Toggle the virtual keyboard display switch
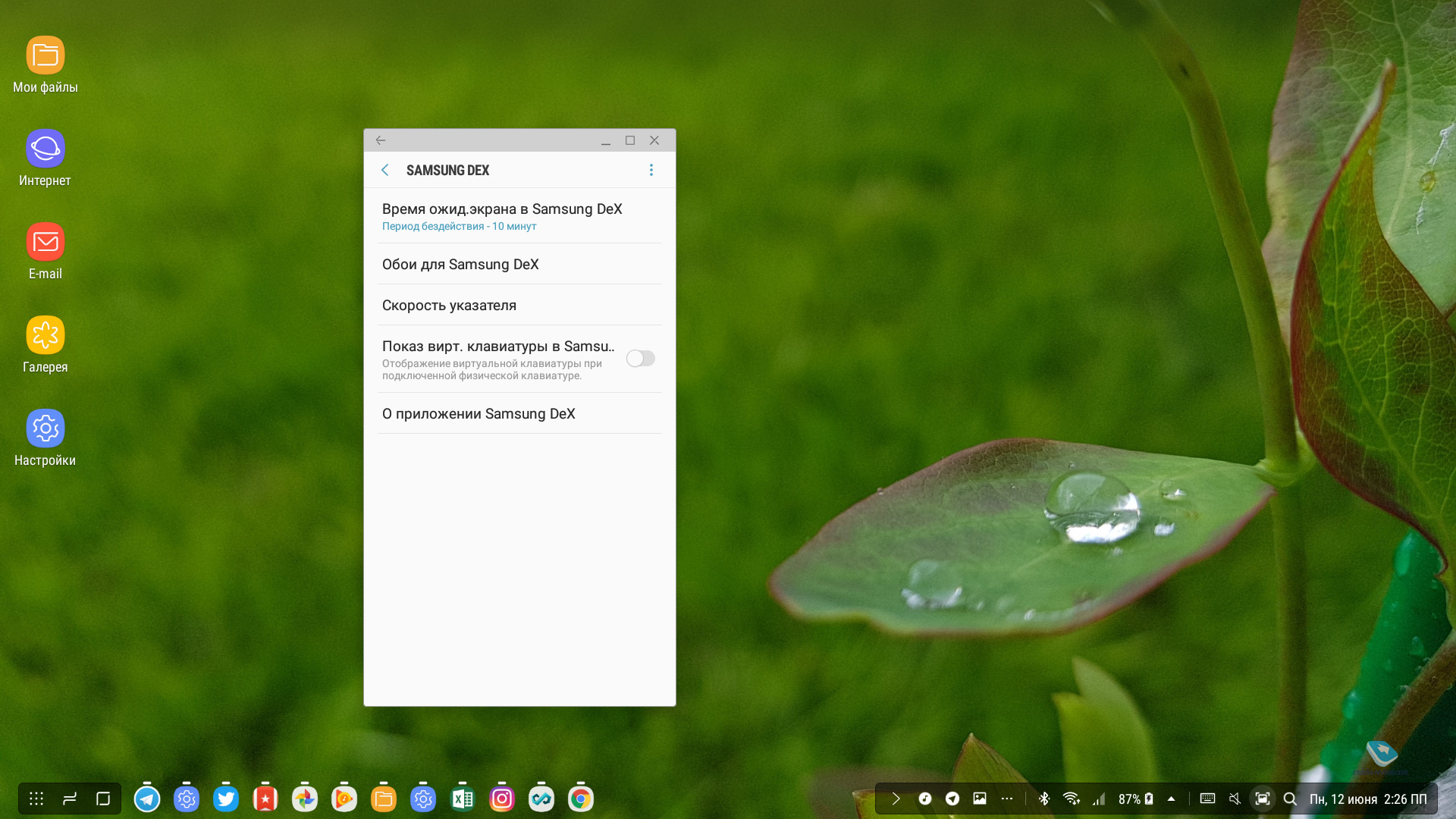This screenshot has height=819, width=1456. (x=641, y=359)
